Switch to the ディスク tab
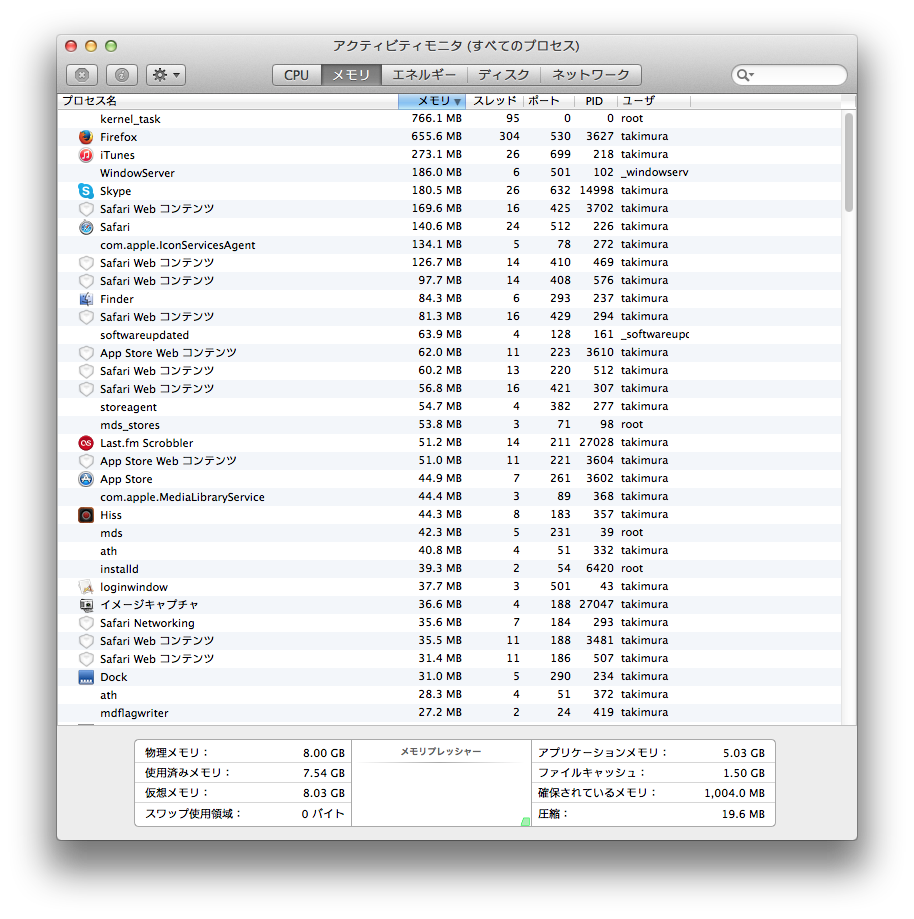The image size is (914, 919). pos(504,75)
